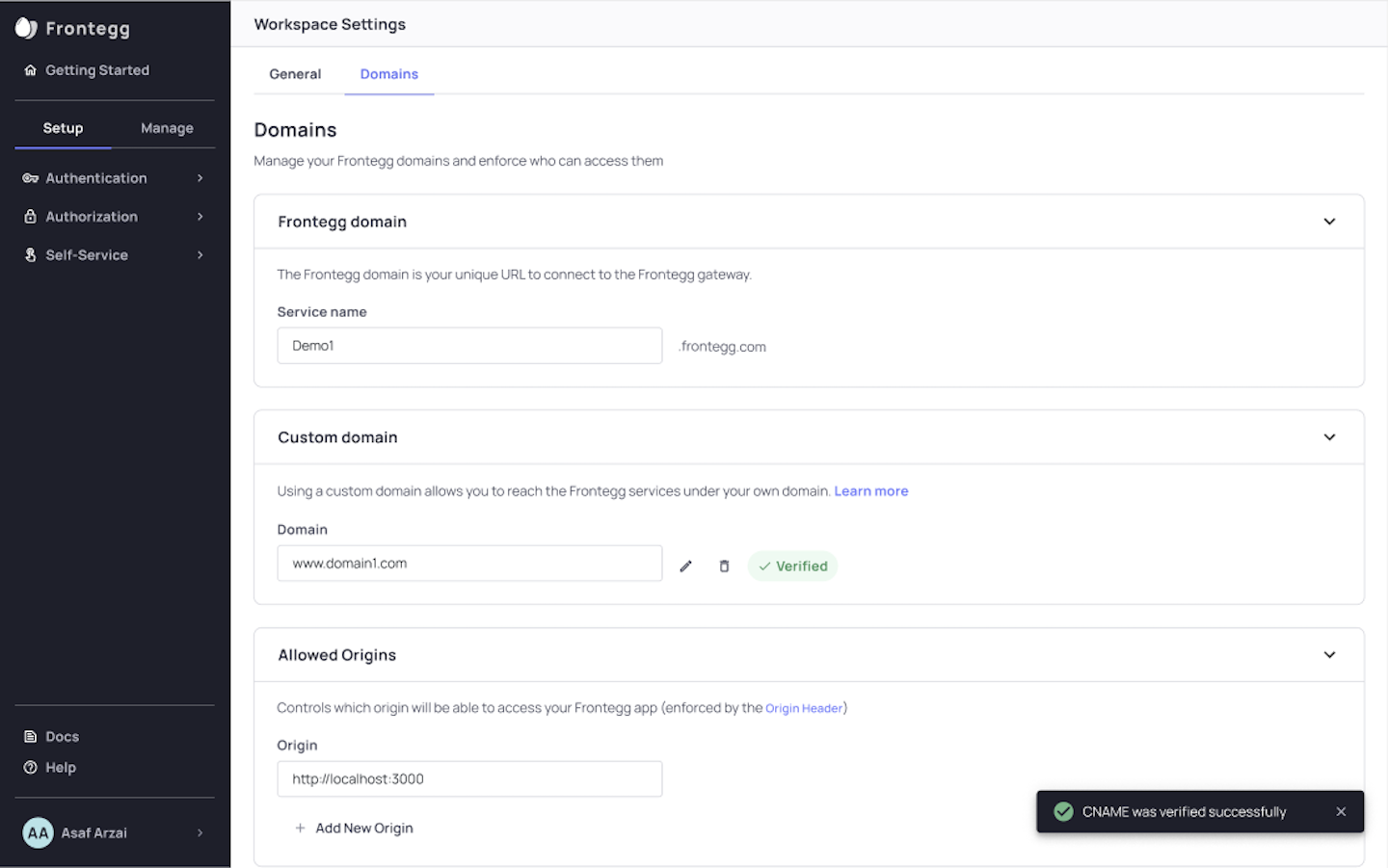Image resolution: width=1388 pixels, height=868 pixels.
Task: Switch to the General tab
Action: 295,74
